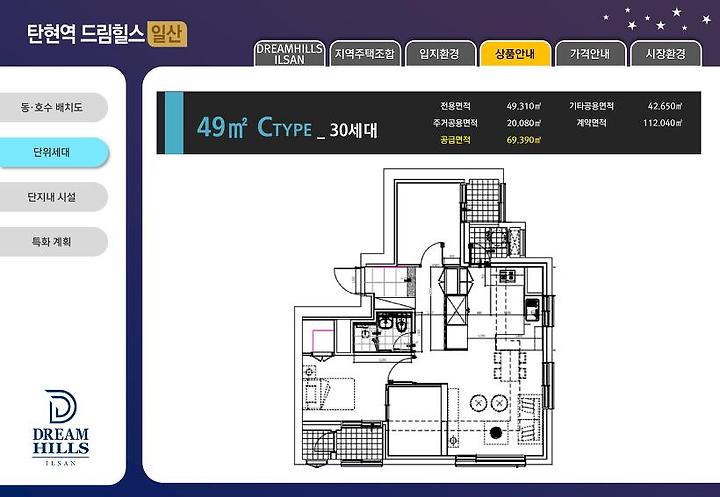Select the 상품안내 tab

point(515,54)
